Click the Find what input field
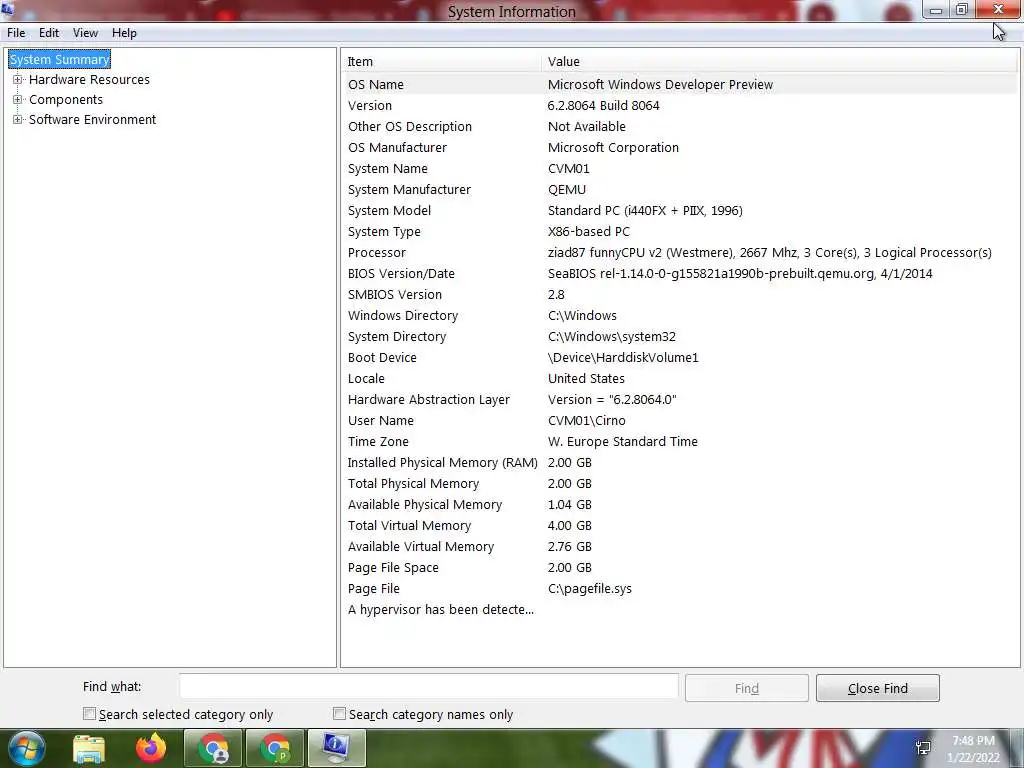 tap(428, 687)
